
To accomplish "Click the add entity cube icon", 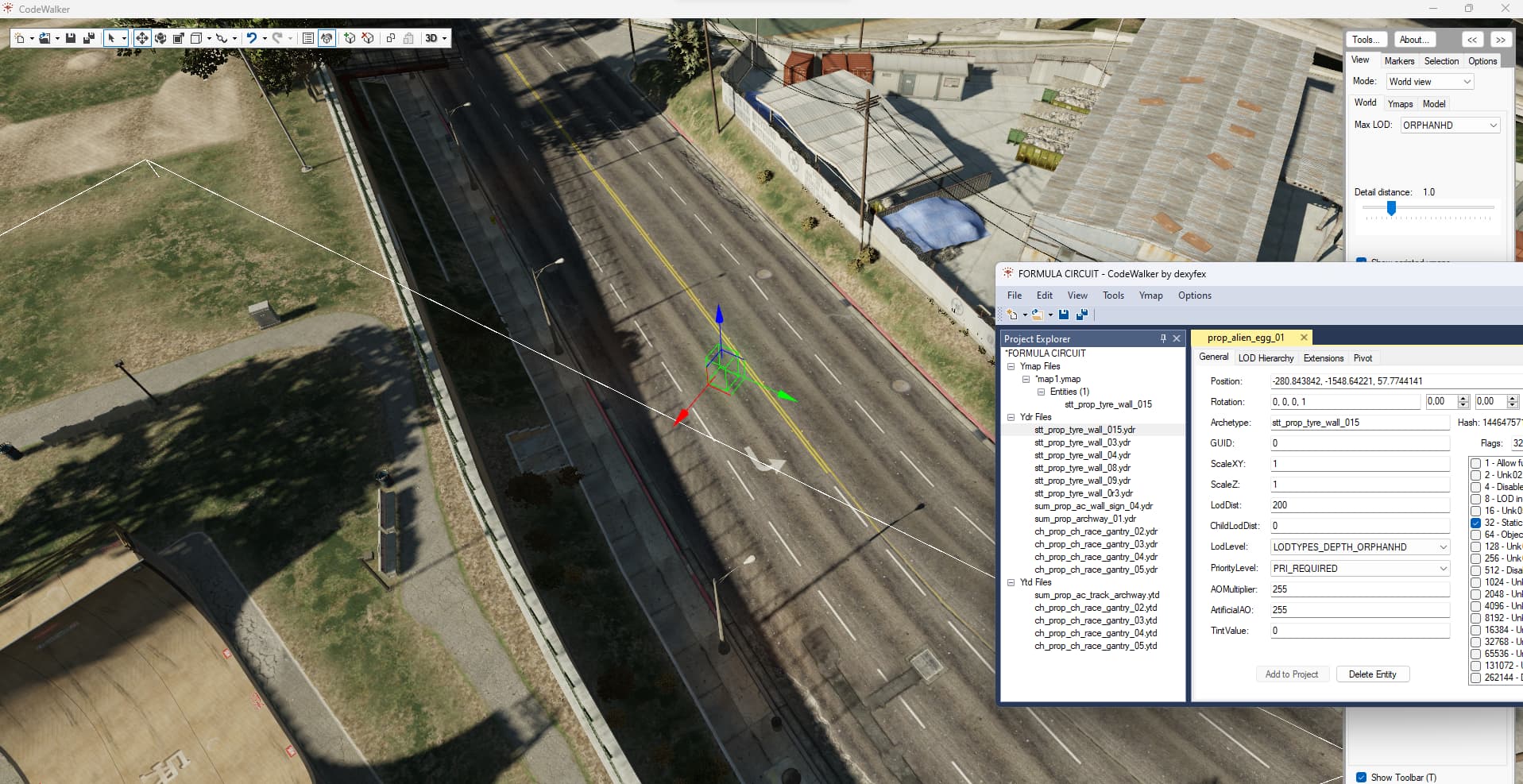I will tap(349, 38).
